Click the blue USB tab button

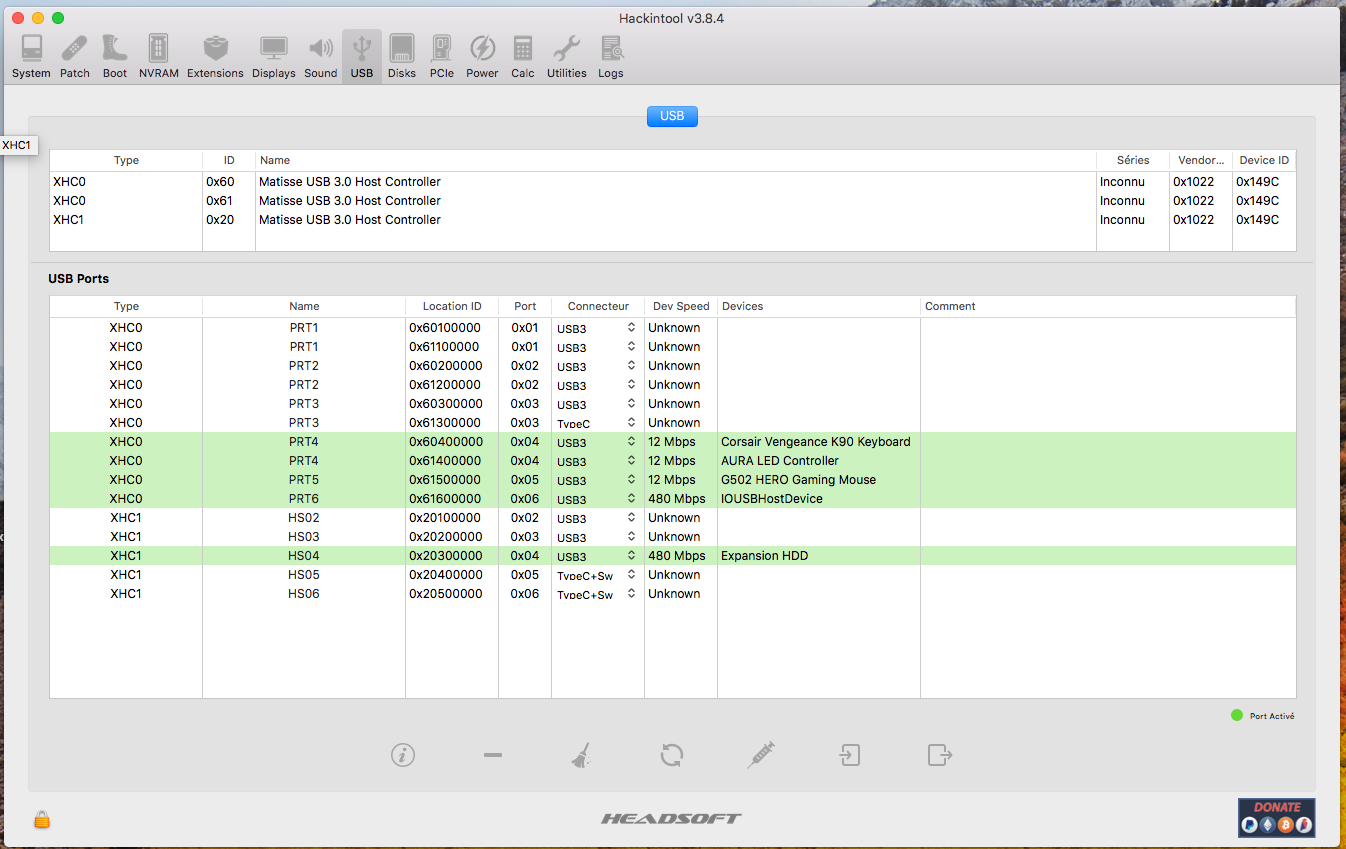[x=672, y=116]
